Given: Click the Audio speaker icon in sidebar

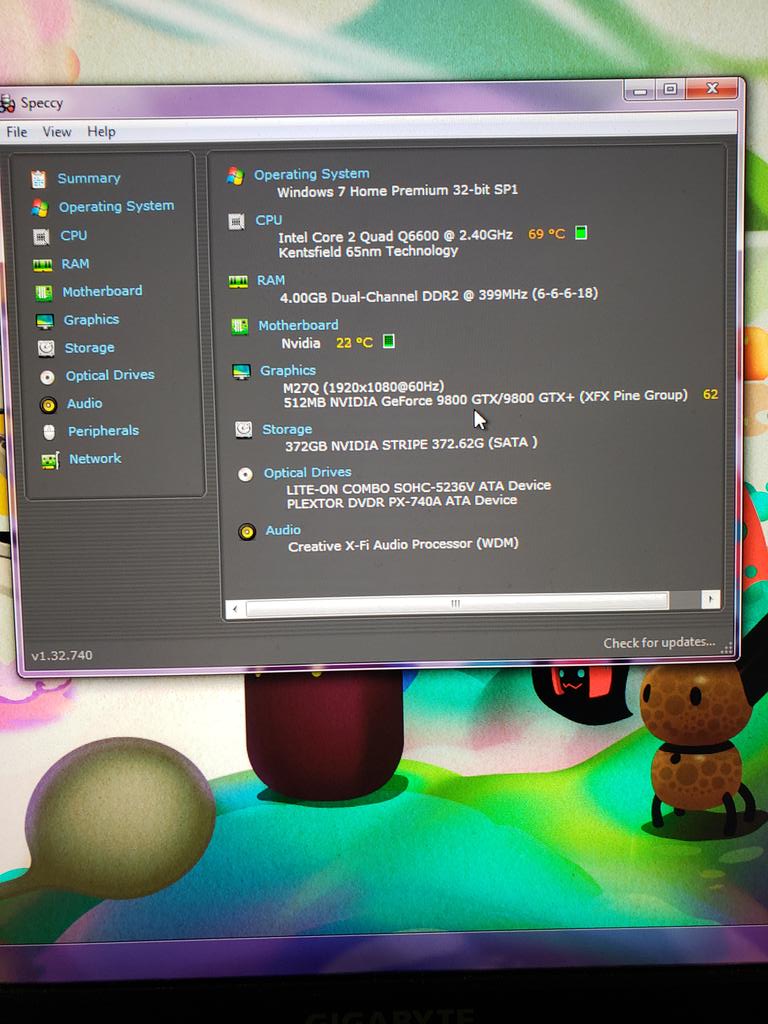Looking at the screenshot, I should coord(48,405).
